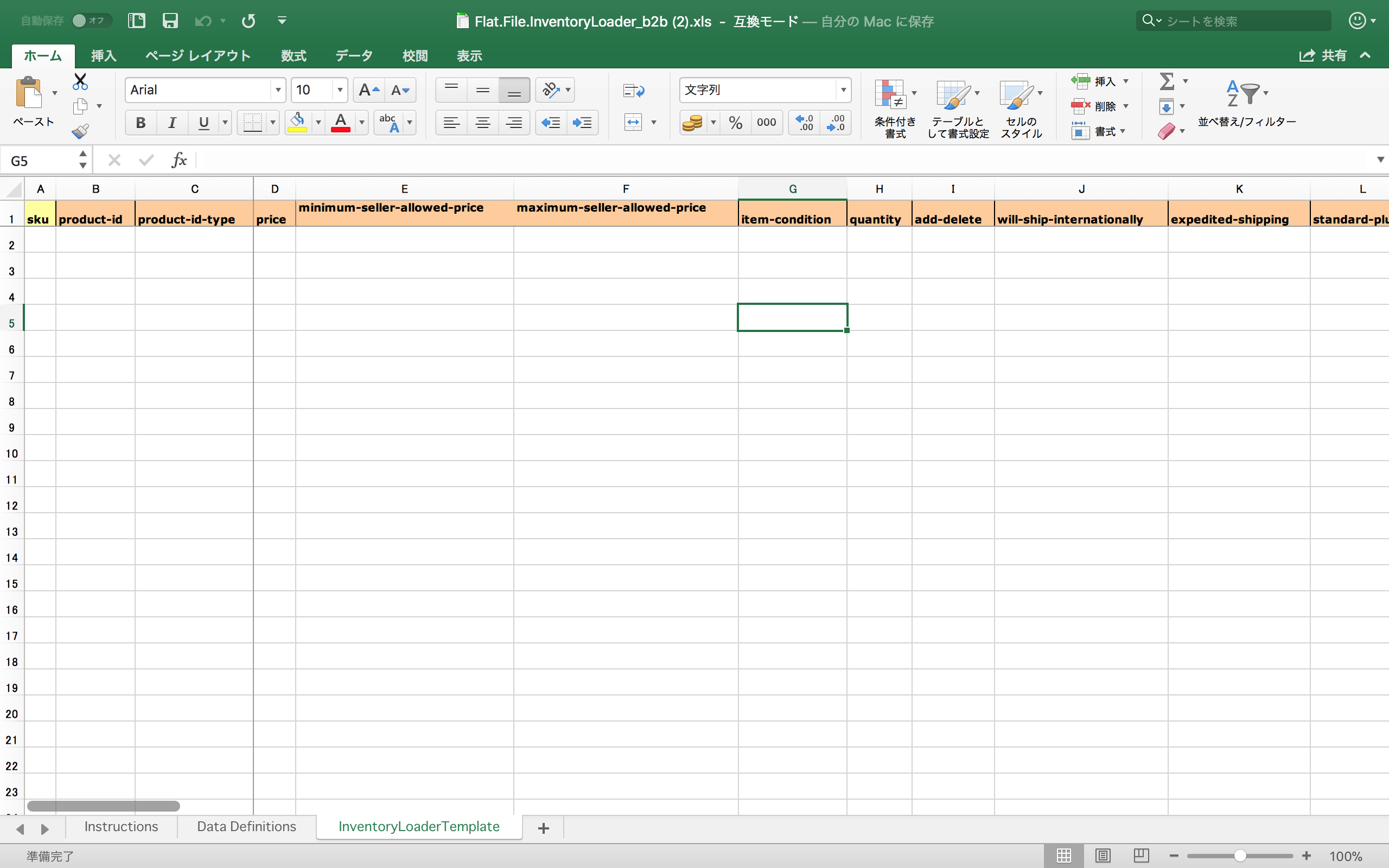1389x868 pixels.
Task: Apply percent style format
Action: (735, 122)
